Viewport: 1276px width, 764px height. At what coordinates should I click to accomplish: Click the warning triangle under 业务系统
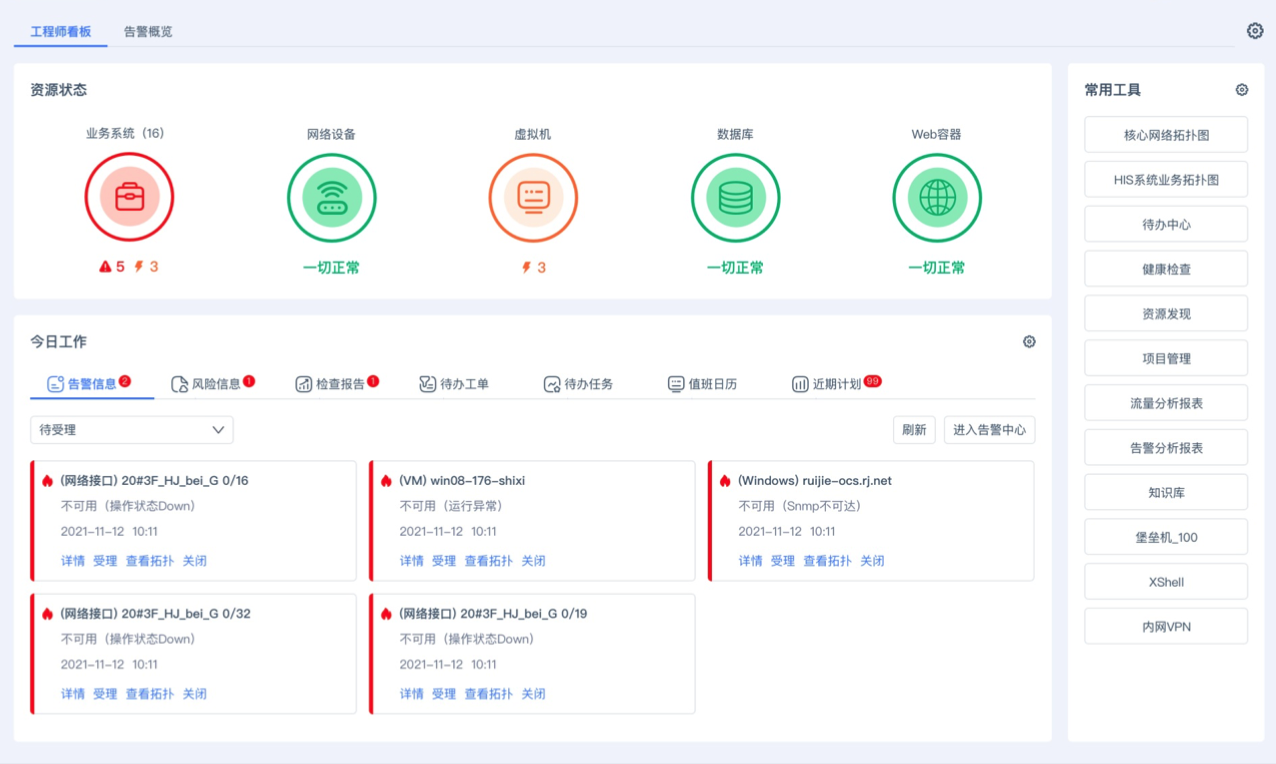[x=104, y=266]
